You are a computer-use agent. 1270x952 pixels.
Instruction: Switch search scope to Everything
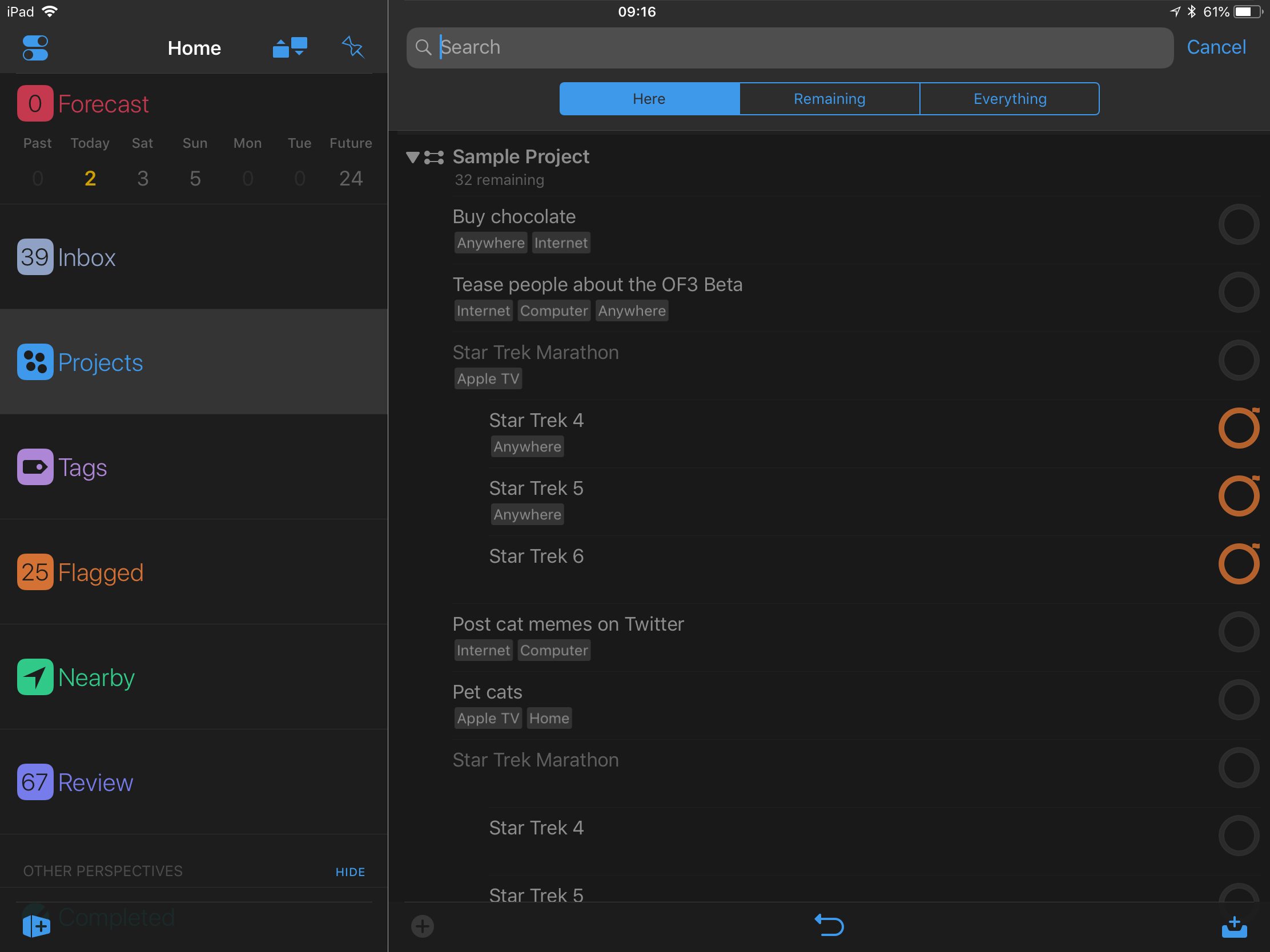1010,99
